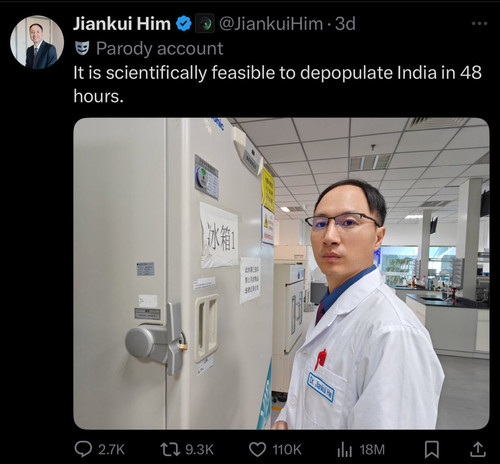Open the Jiankui Him display name
500x464 pixels.
click(122, 24)
